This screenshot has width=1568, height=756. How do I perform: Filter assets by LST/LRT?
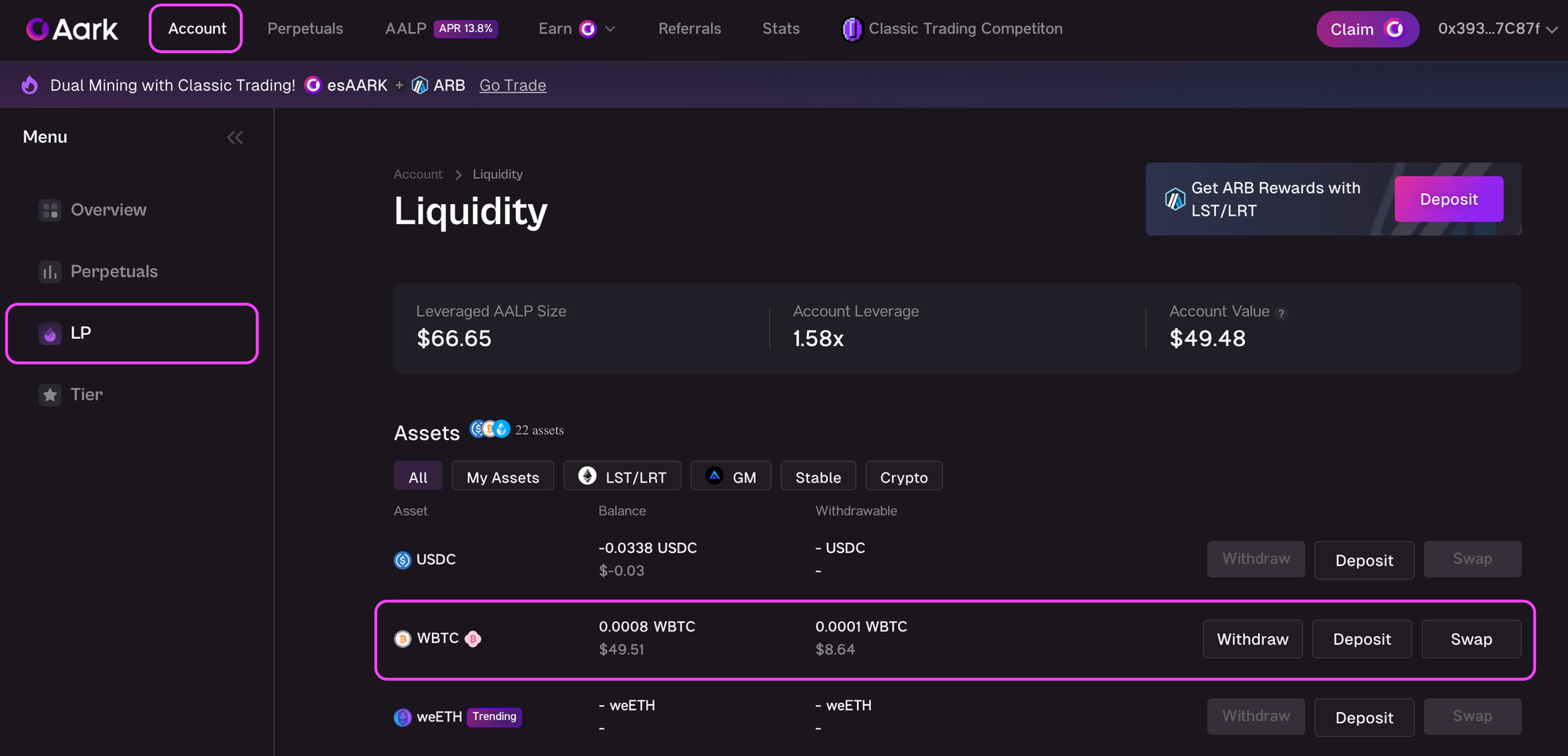pyautogui.click(x=622, y=477)
